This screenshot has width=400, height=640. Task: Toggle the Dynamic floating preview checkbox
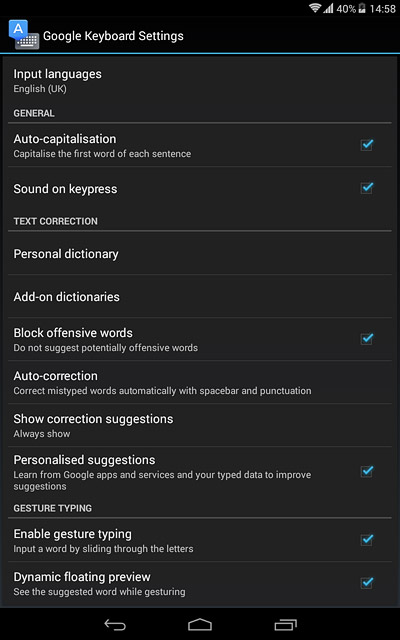click(367, 583)
